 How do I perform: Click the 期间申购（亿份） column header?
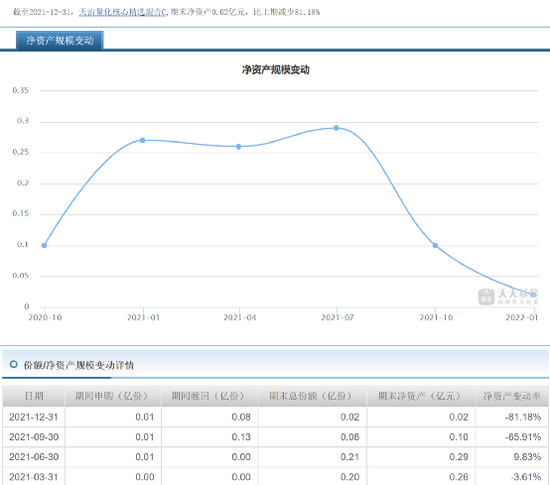(x=113, y=396)
